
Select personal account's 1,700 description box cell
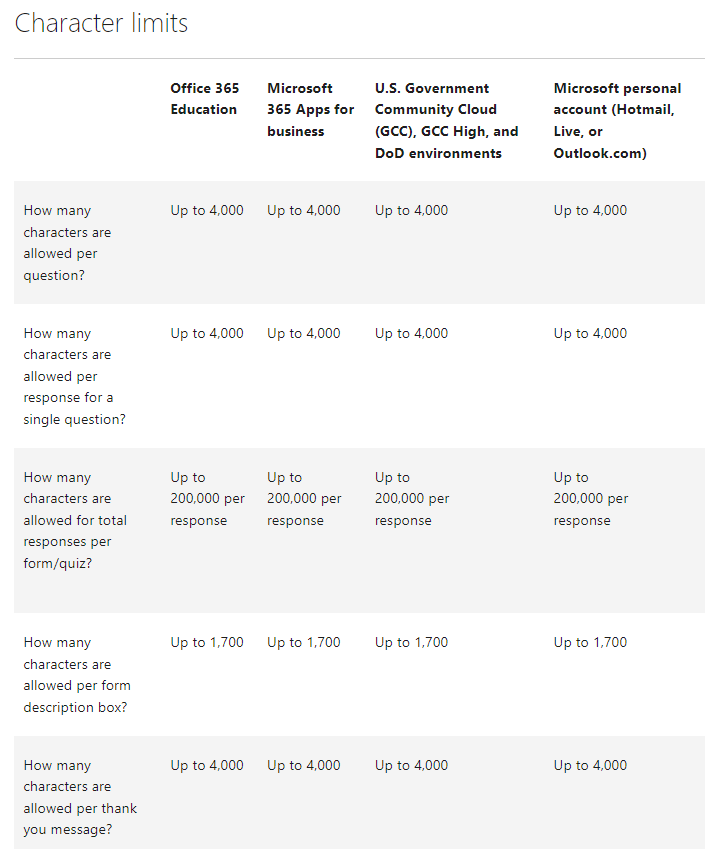click(590, 643)
